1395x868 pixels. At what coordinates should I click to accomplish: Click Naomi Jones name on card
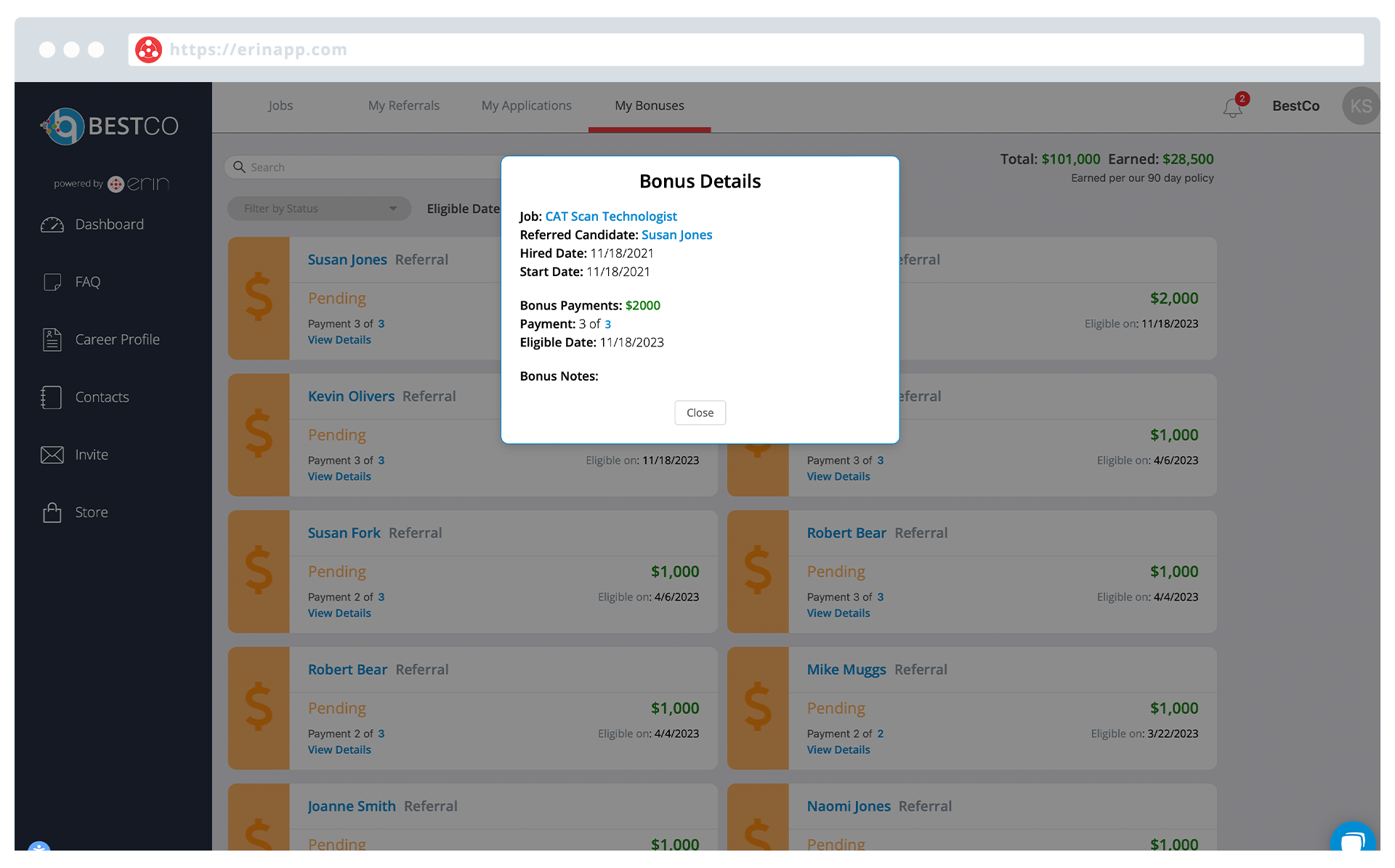(x=849, y=806)
